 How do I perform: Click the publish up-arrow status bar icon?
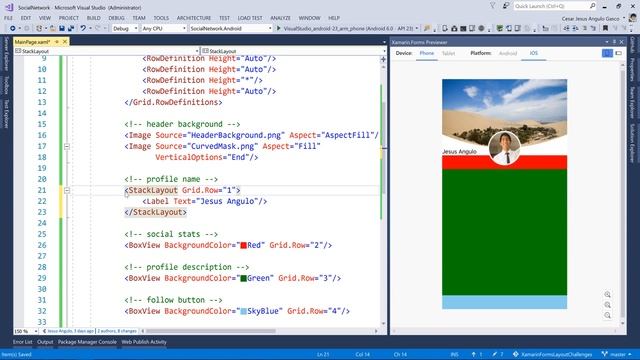point(473,354)
